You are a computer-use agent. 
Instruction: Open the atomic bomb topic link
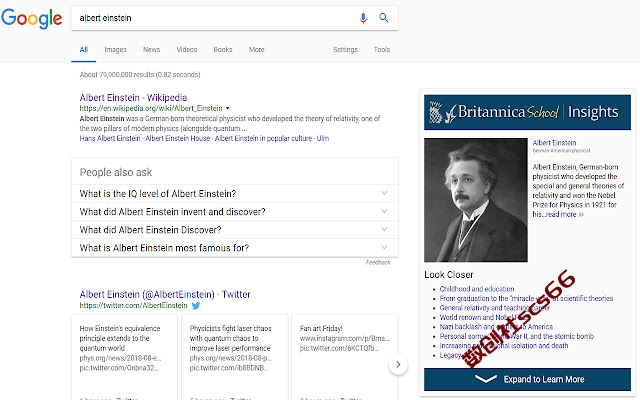(x=516, y=336)
